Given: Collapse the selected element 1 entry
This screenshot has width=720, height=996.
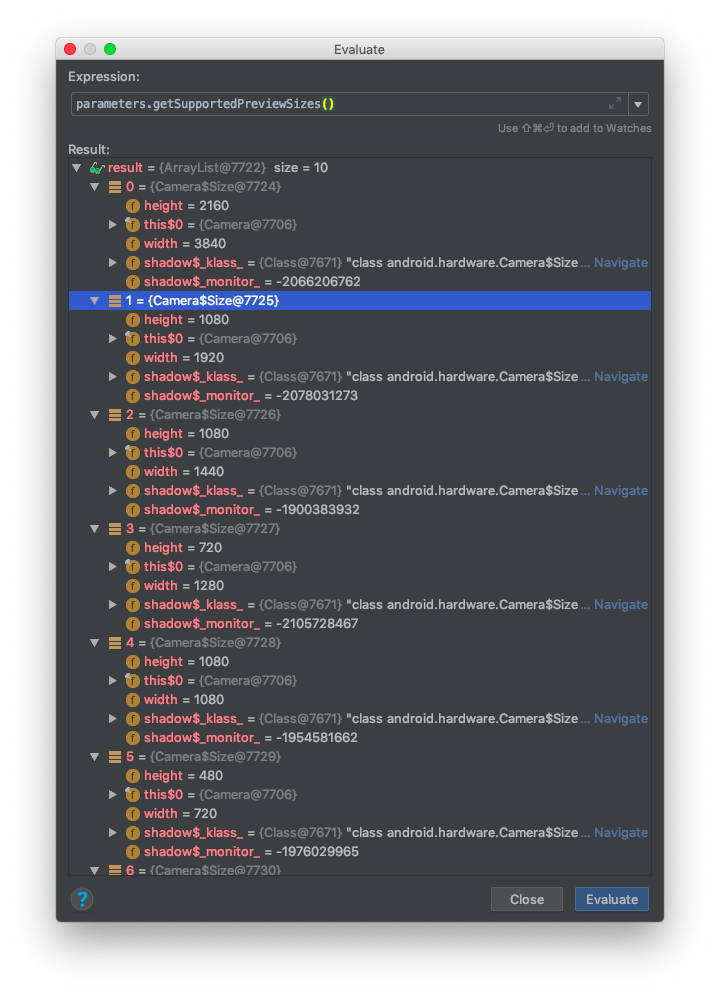Looking at the screenshot, I should pyautogui.click(x=95, y=300).
